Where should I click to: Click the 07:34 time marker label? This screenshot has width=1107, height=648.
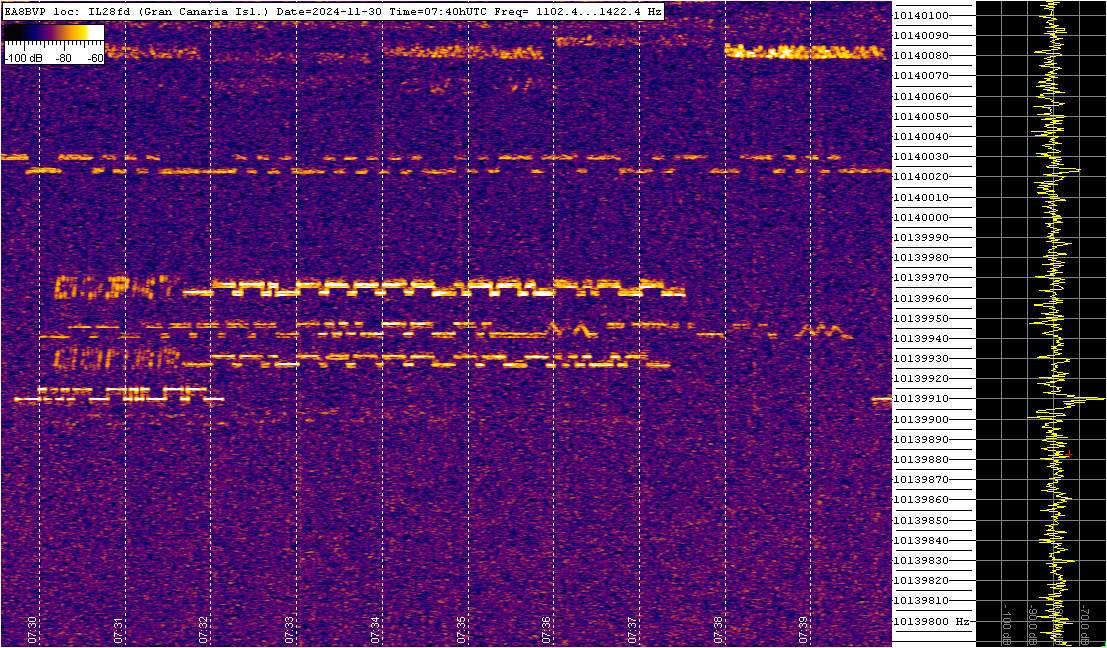pos(376,630)
